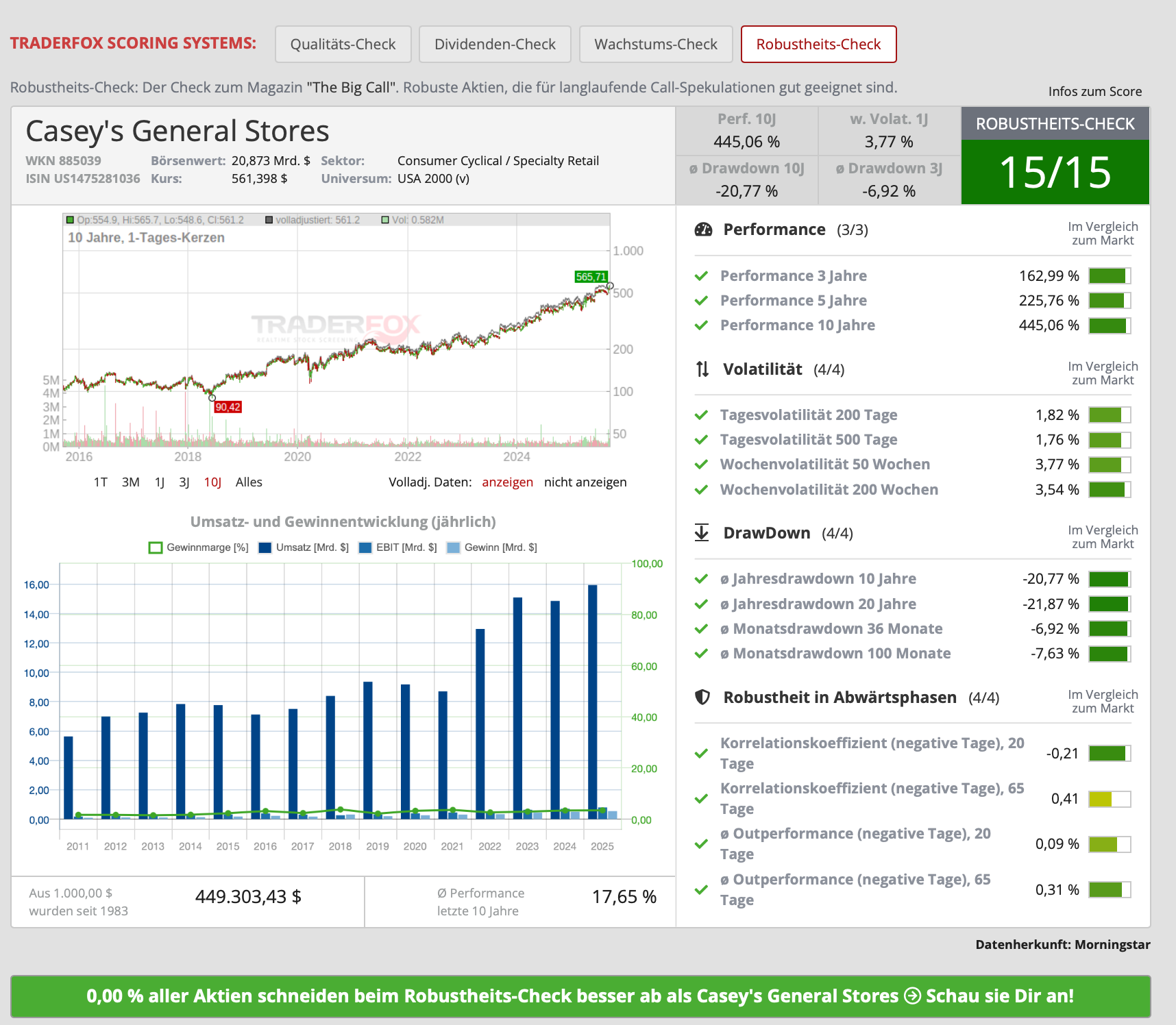Click checkmark next to Tagesvolatilität 500 Tage
The height and width of the screenshot is (1025, 1176).
point(701,440)
